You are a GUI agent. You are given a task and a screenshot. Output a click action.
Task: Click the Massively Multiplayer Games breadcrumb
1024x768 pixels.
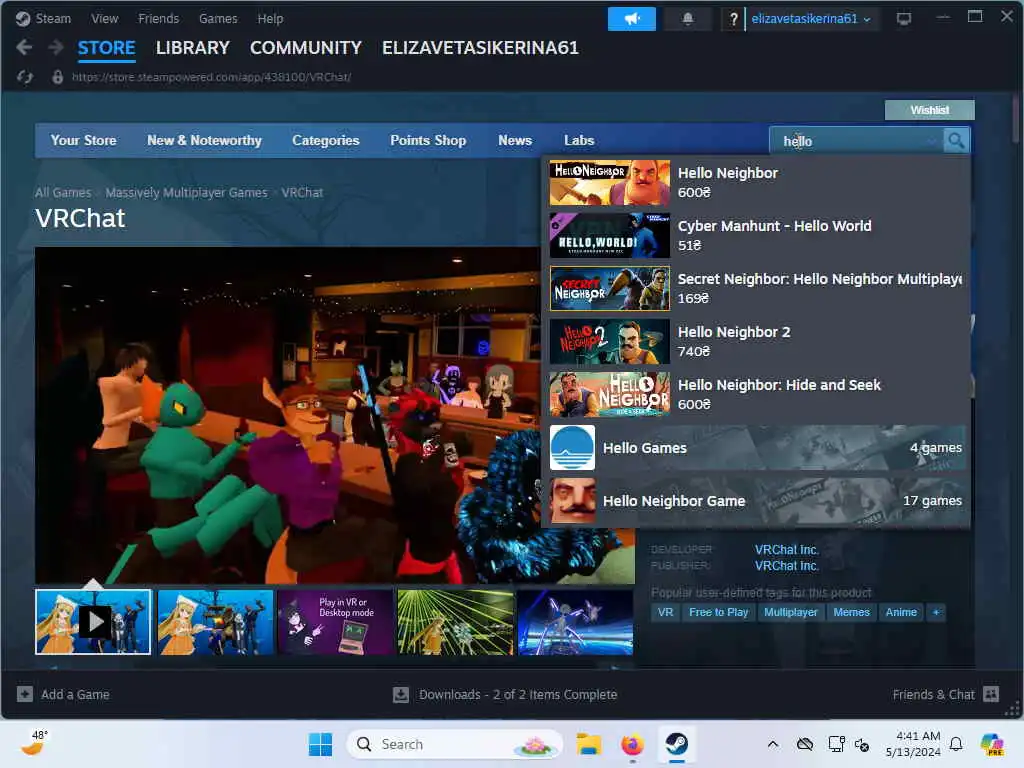point(186,193)
